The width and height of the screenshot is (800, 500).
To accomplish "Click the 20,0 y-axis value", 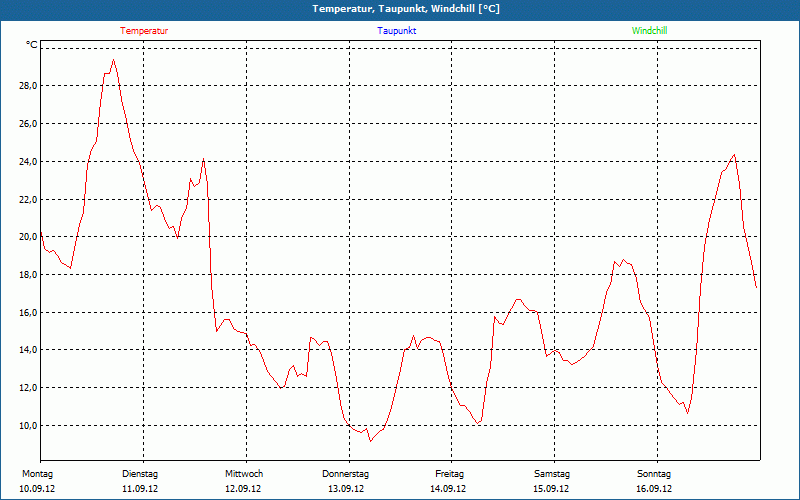I will pyautogui.click(x=28, y=237).
